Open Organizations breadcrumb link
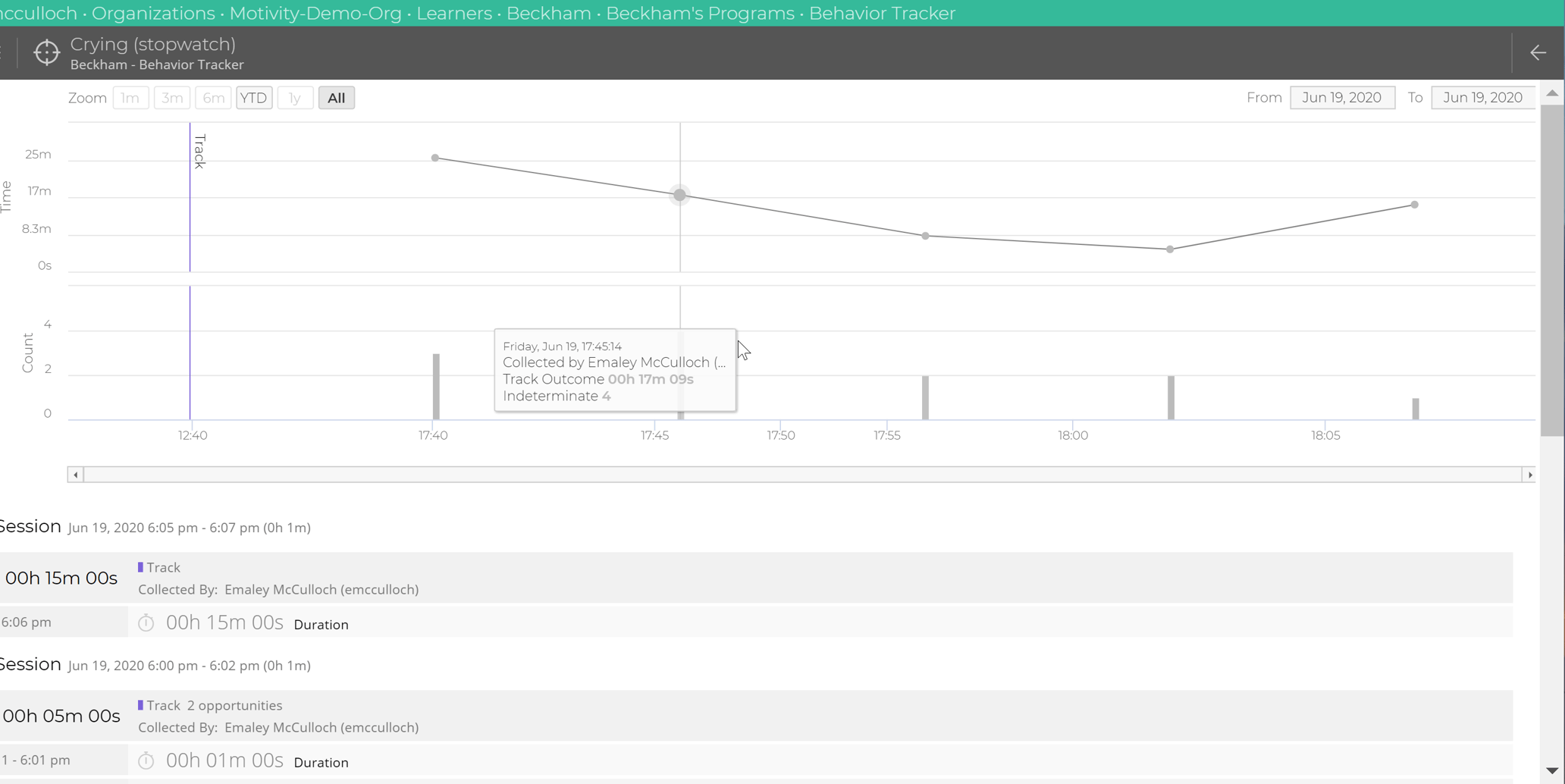This screenshot has height=784, width=1565. (153, 13)
